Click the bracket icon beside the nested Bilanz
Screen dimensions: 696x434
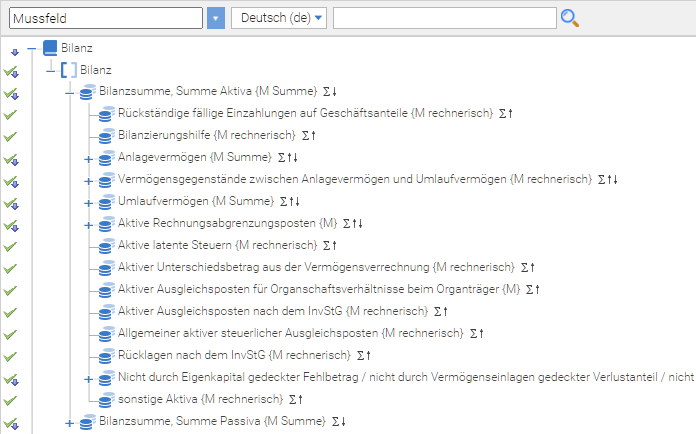coord(69,70)
